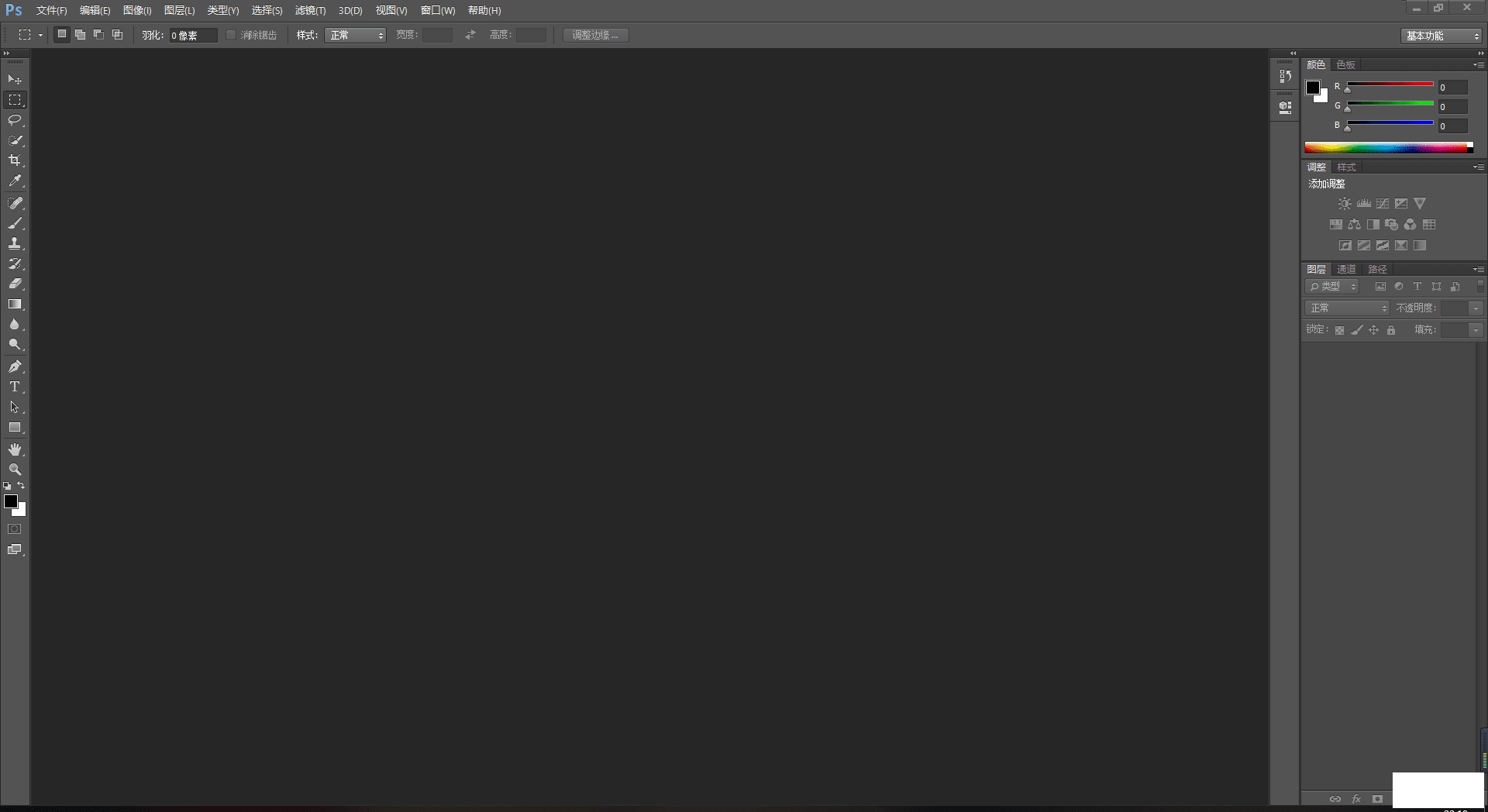Image resolution: width=1488 pixels, height=812 pixels.
Task: Click the swap foreground/background colors arrow
Action: click(x=22, y=486)
